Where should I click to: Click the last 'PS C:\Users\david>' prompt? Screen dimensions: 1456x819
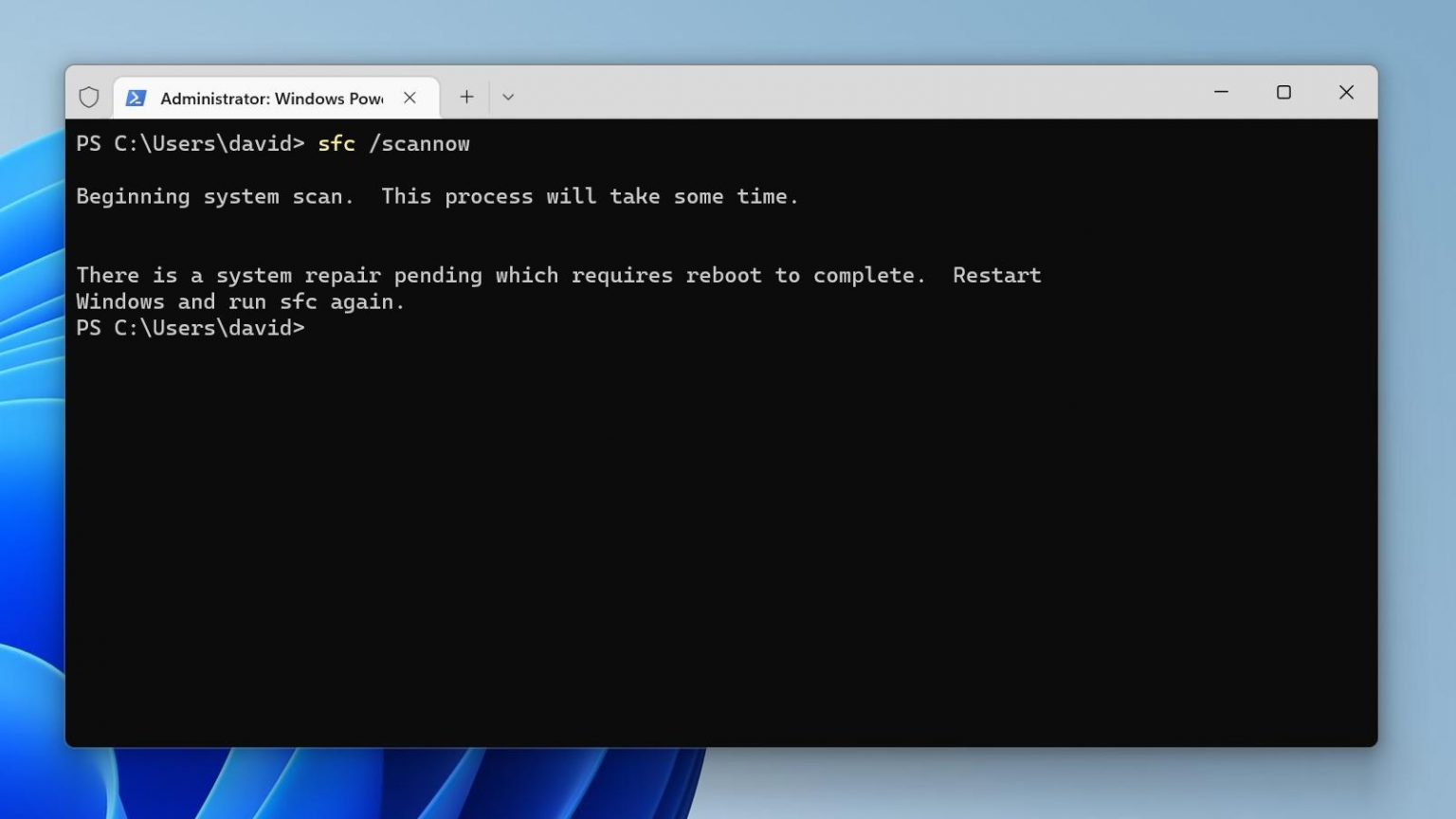[x=191, y=328]
